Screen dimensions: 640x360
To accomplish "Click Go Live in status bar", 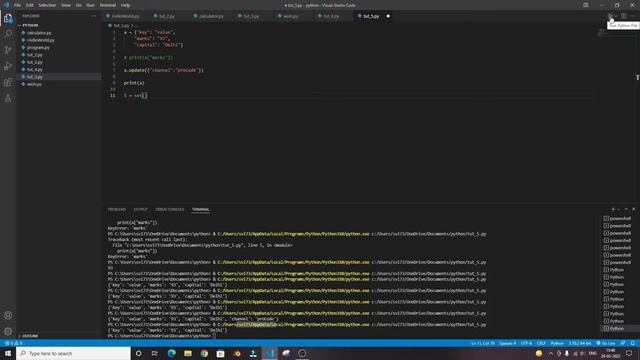I will 606,343.
